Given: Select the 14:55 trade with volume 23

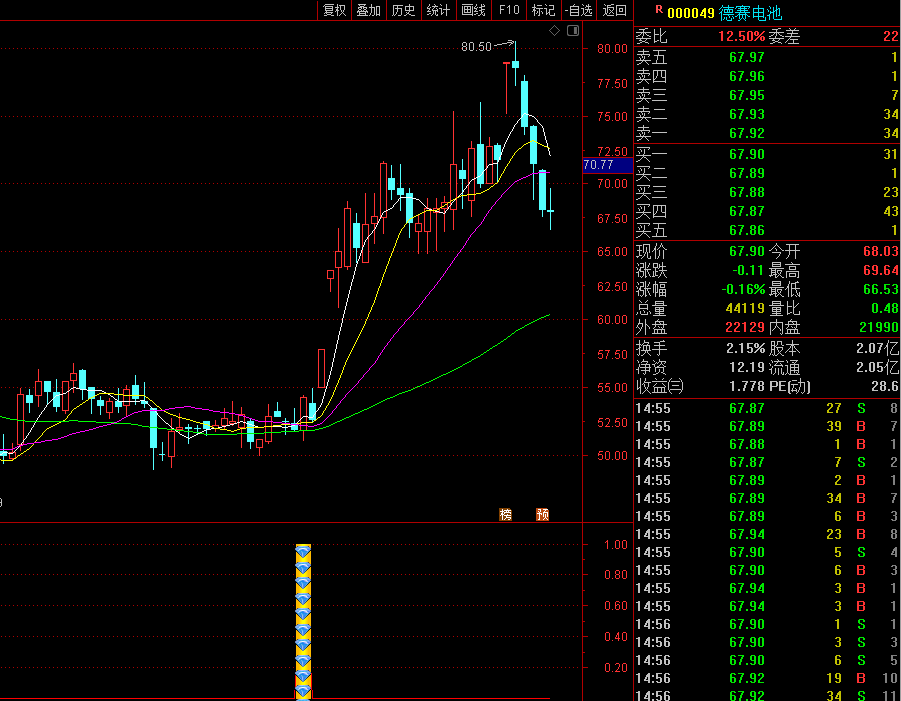Looking at the screenshot, I should [767, 534].
